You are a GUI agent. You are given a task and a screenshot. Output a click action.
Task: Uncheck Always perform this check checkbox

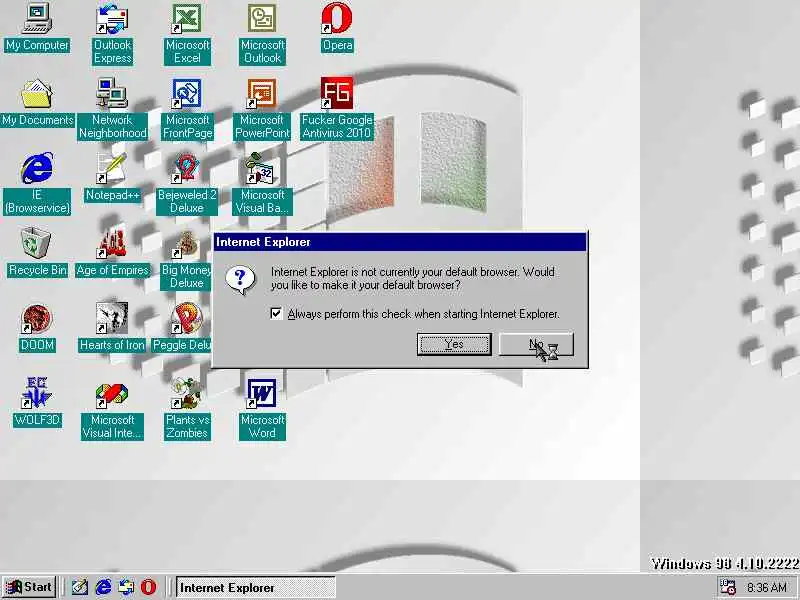point(276,313)
